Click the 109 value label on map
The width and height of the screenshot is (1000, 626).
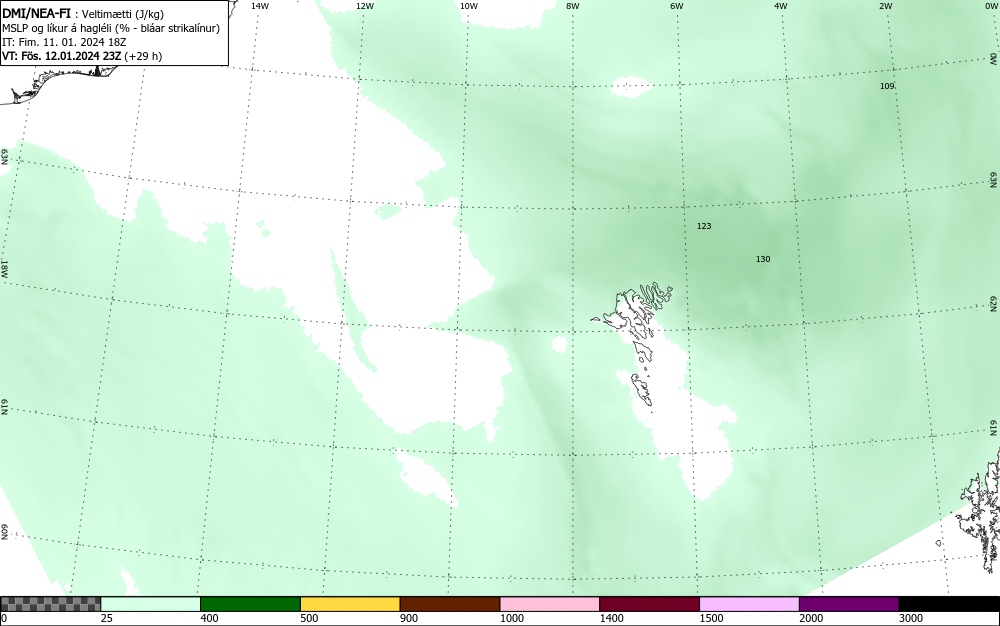[x=887, y=86]
